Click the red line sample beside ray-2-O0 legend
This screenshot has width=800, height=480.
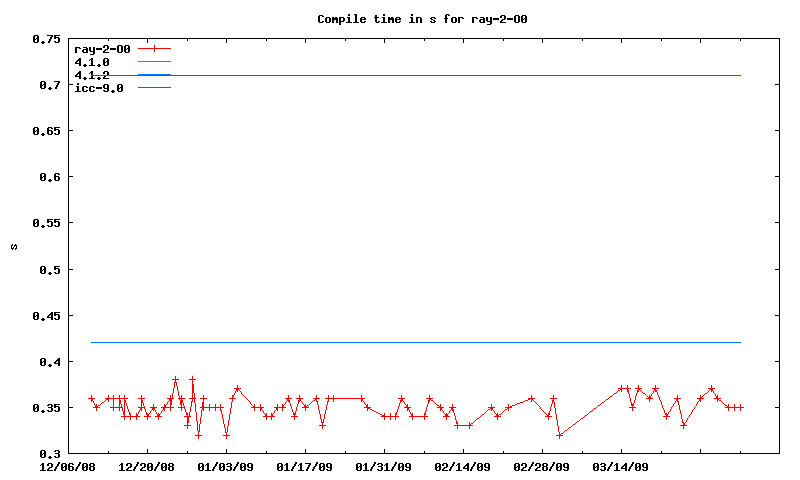[155, 49]
